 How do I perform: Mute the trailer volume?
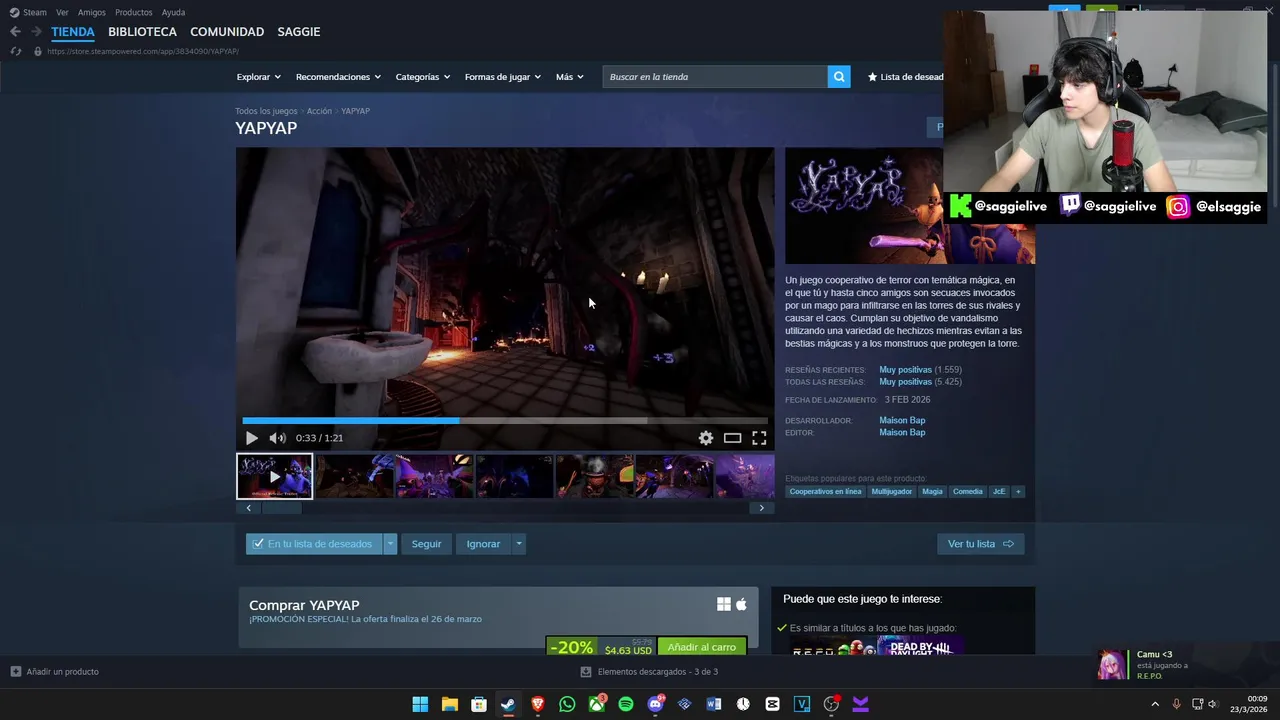click(x=277, y=438)
